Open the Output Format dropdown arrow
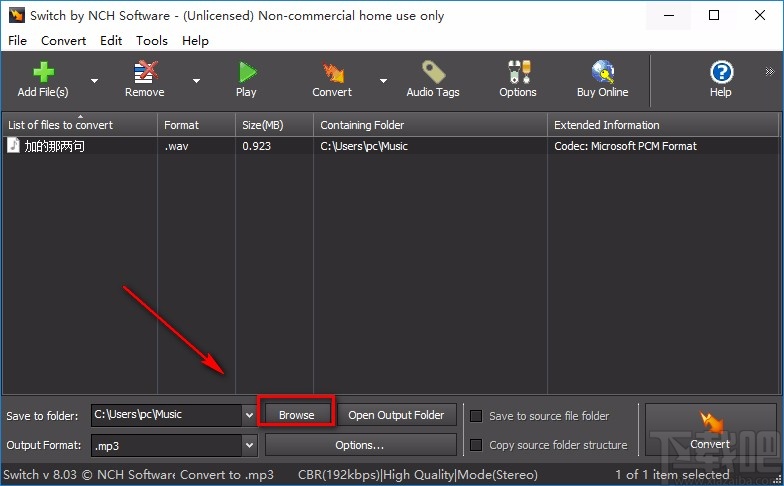Viewport: 784px width, 486px height. (249, 444)
